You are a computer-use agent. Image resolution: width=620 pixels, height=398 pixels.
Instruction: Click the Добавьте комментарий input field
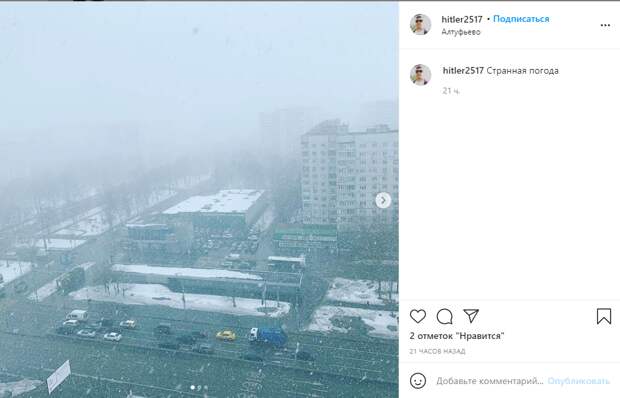(490, 381)
